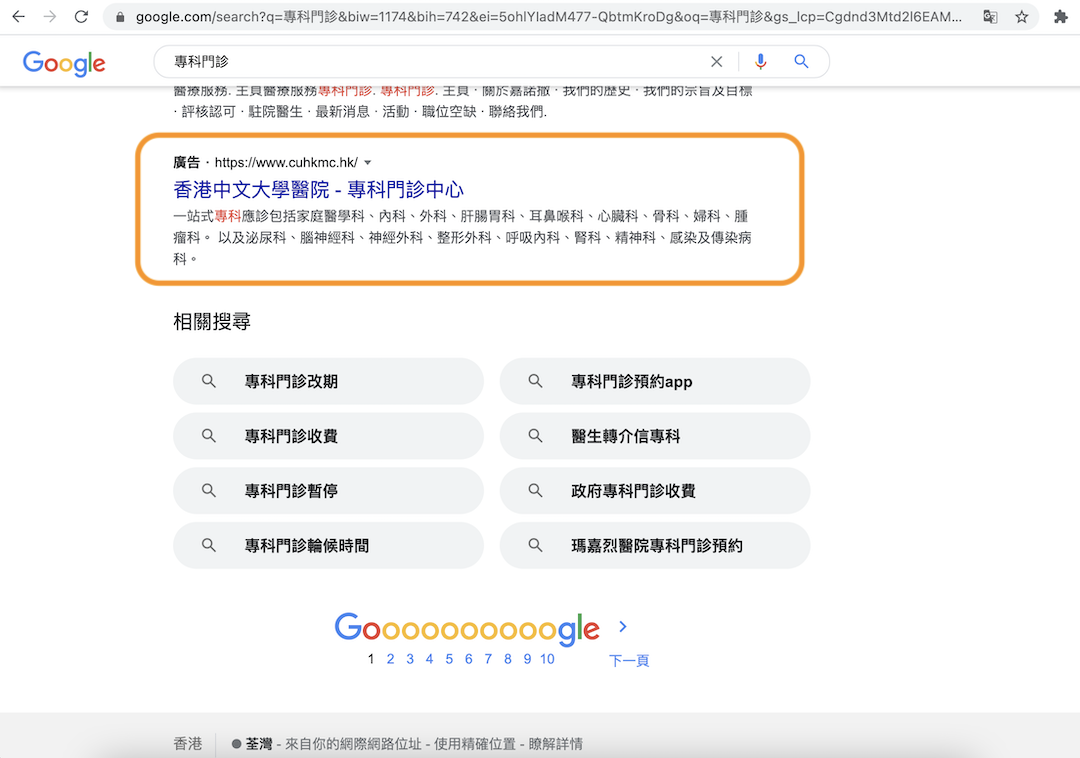The height and width of the screenshot is (758, 1080).
Task: Expand the ad URL dropdown arrow
Action: [x=368, y=163]
